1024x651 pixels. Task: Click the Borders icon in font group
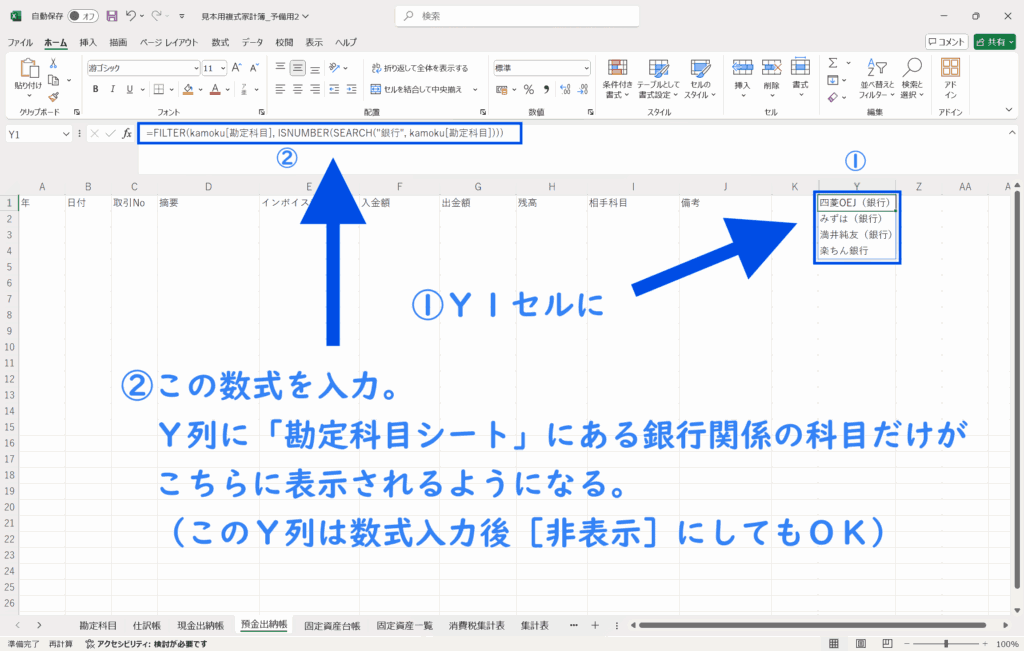coord(159,89)
